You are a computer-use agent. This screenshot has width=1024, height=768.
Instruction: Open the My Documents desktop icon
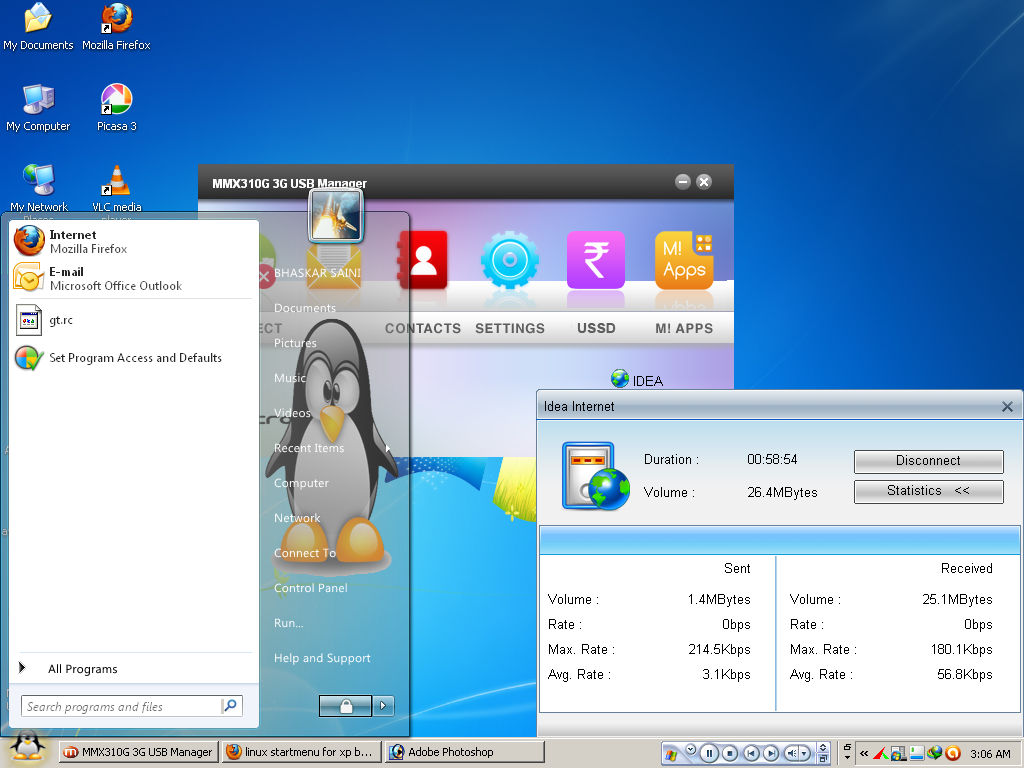(38, 18)
